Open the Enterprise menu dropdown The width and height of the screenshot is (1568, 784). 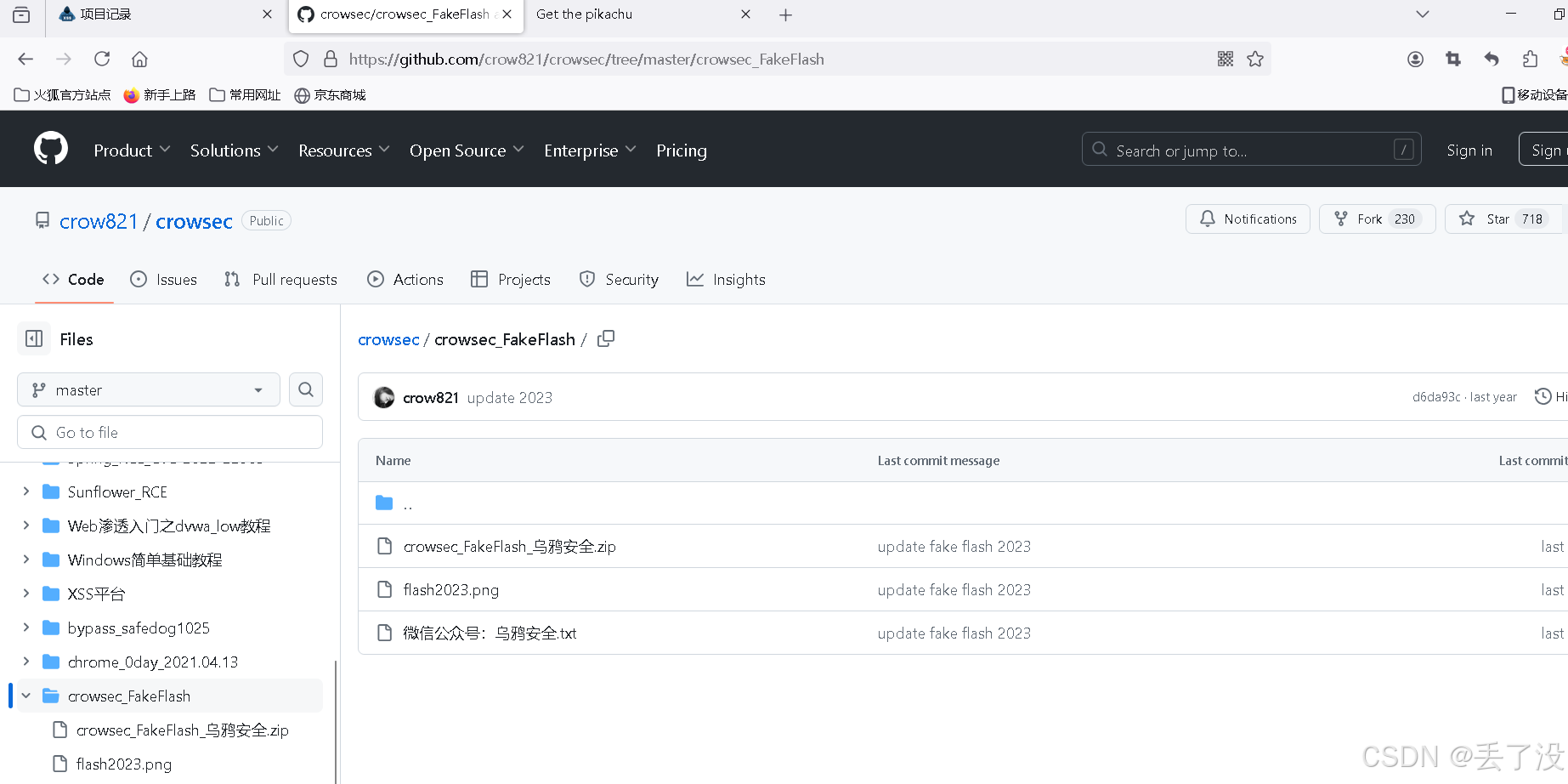click(590, 151)
